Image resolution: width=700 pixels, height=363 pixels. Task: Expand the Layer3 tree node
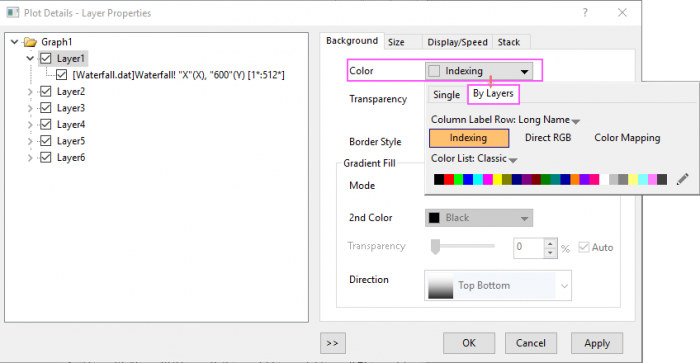30,108
